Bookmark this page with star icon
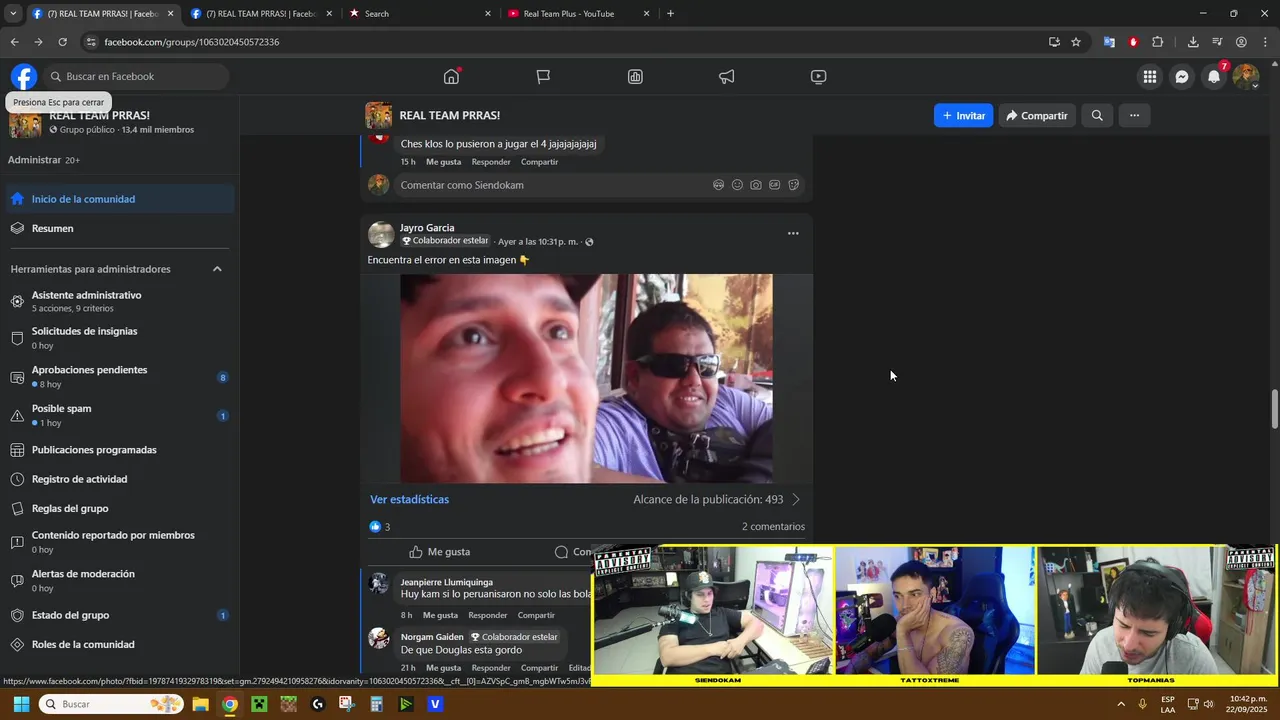 (1076, 42)
